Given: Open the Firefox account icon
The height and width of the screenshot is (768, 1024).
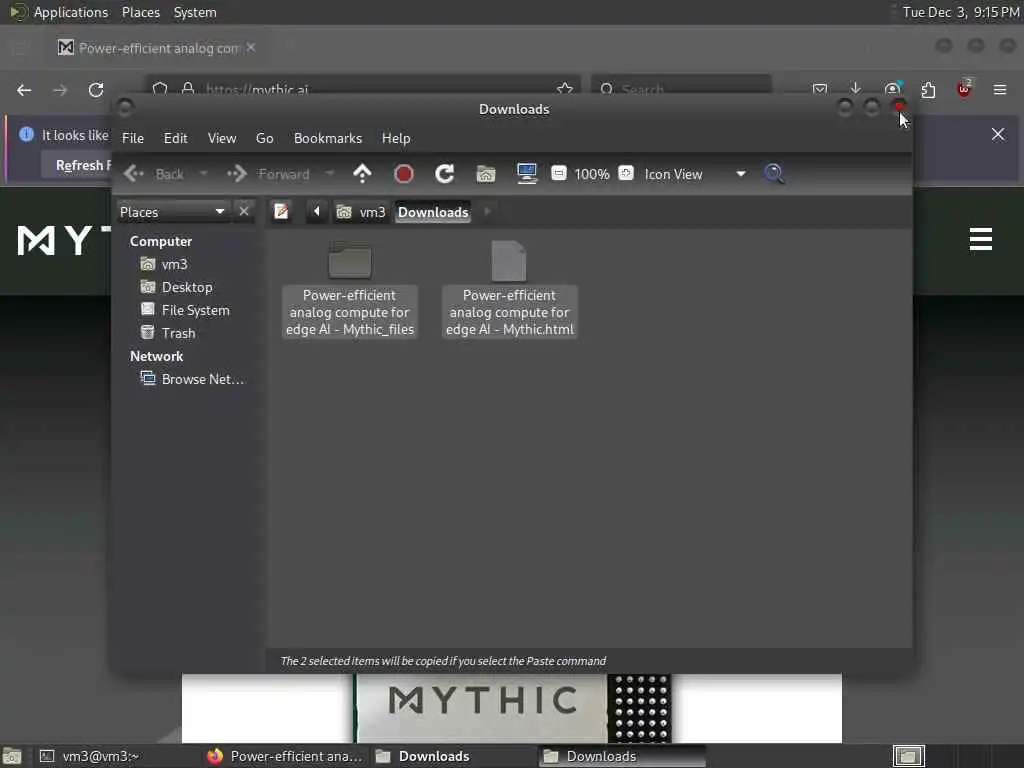Looking at the screenshot, I should pyautogui.click(x=892, y=88).
